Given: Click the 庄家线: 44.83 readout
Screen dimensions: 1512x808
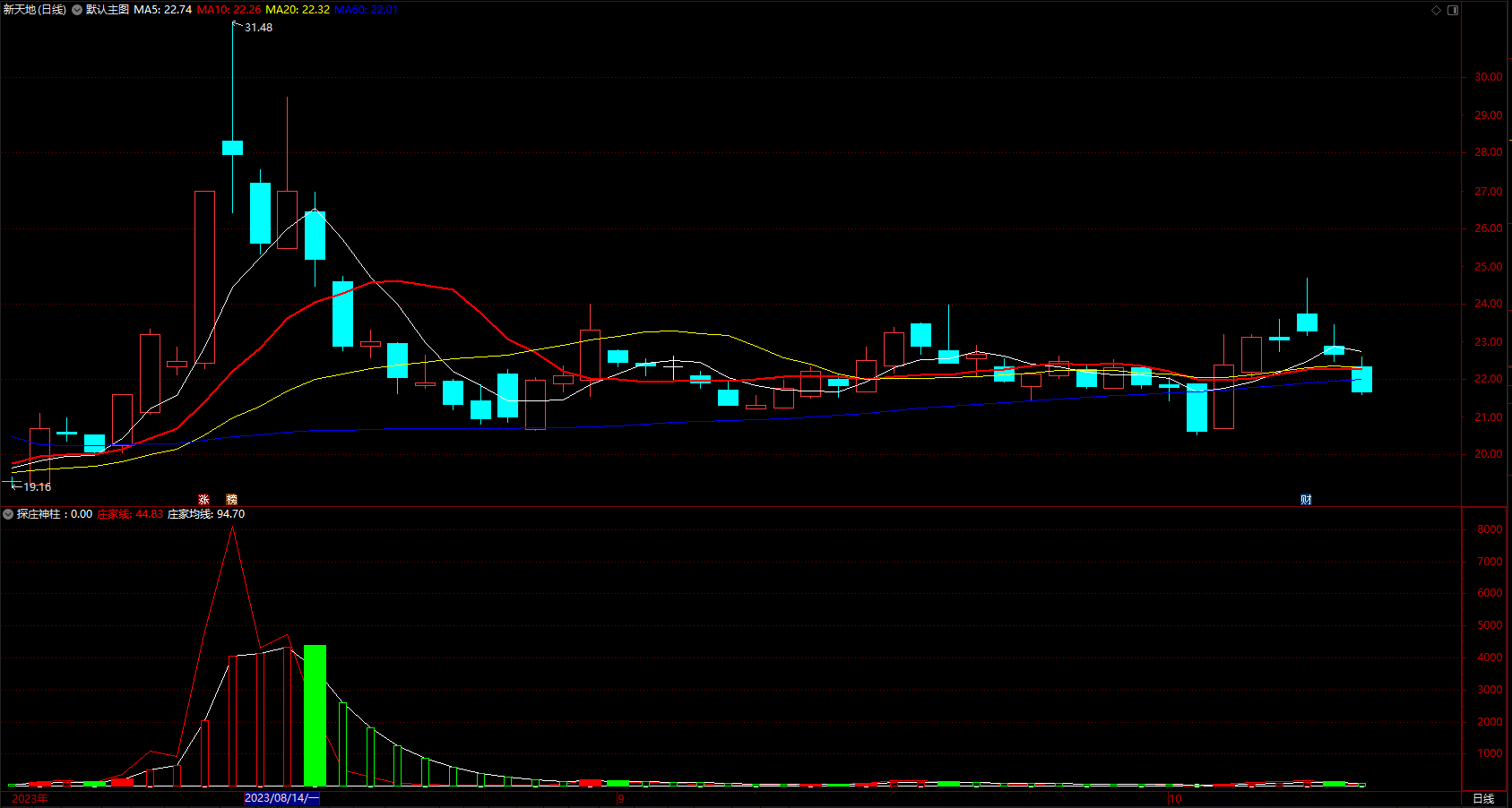Looking at the screenshot, I should pos(130,514).
